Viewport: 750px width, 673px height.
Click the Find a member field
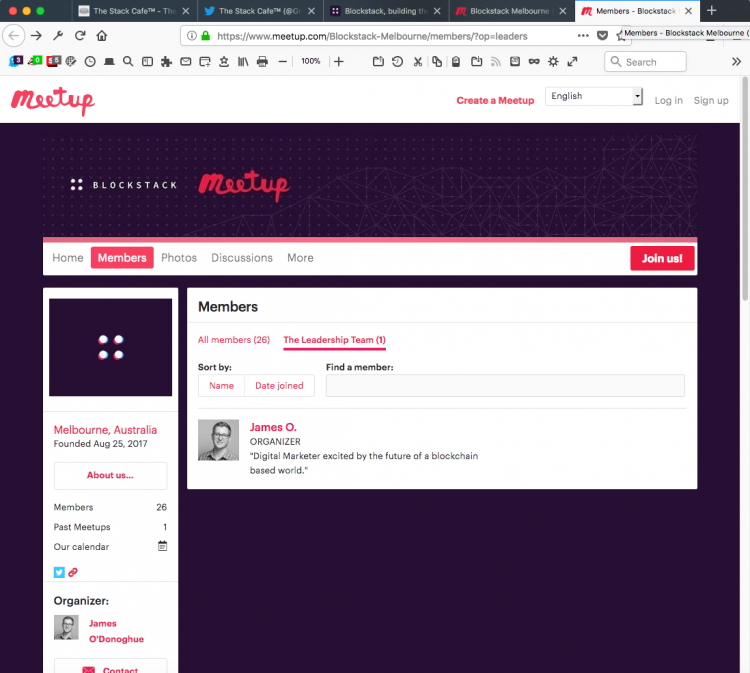pyautogui.click(x=505, y=386)
